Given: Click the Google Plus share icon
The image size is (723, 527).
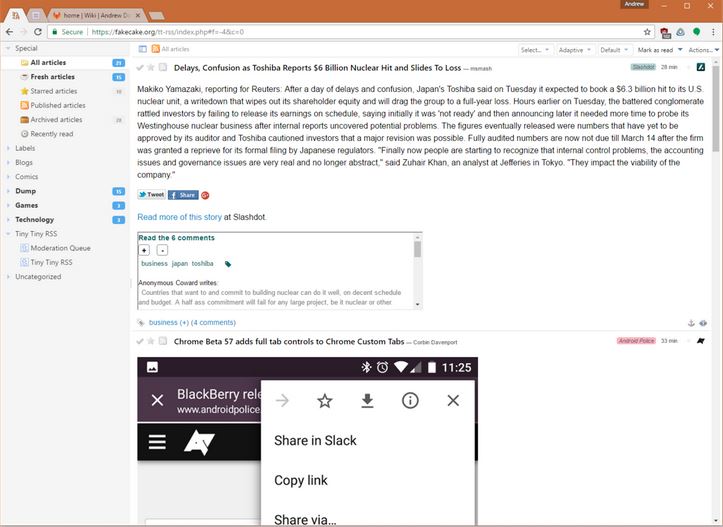Looking at the screenshot, I should pos(205,195).
